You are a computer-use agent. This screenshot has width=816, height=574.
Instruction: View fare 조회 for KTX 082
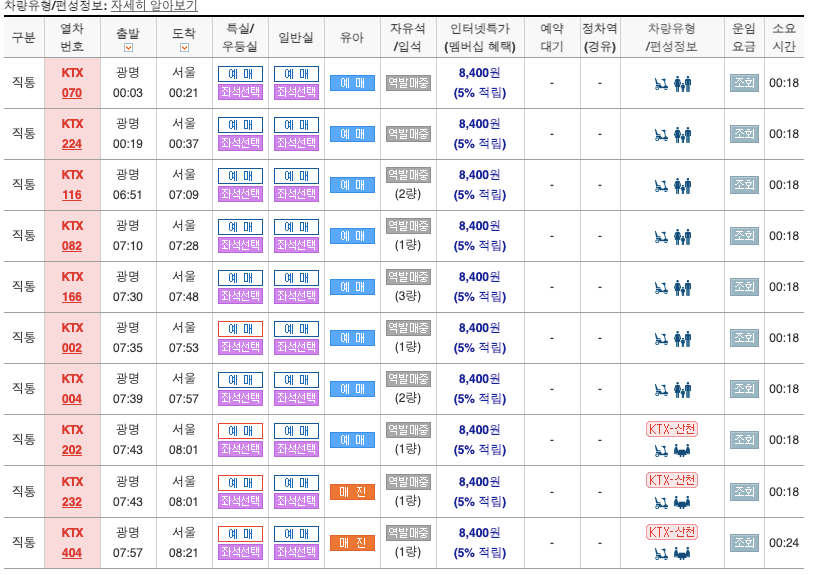click(744, 236)
